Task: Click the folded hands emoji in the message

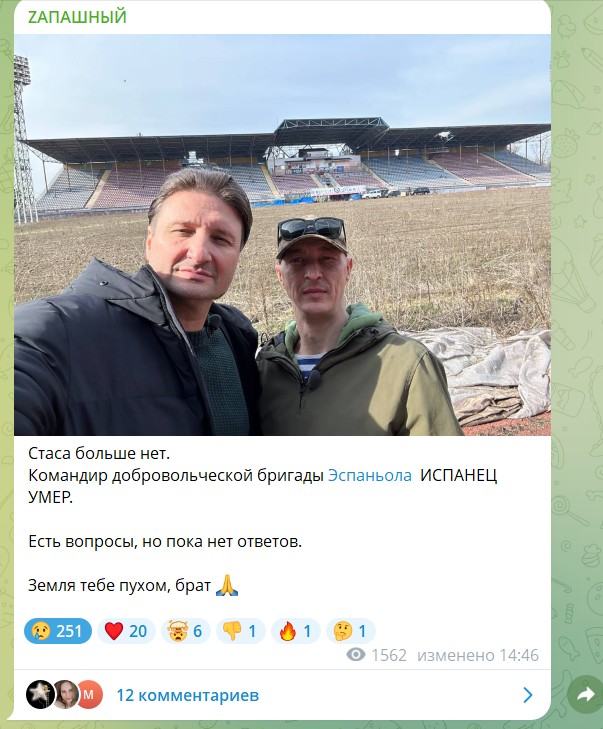Action: tap(227, 585)
